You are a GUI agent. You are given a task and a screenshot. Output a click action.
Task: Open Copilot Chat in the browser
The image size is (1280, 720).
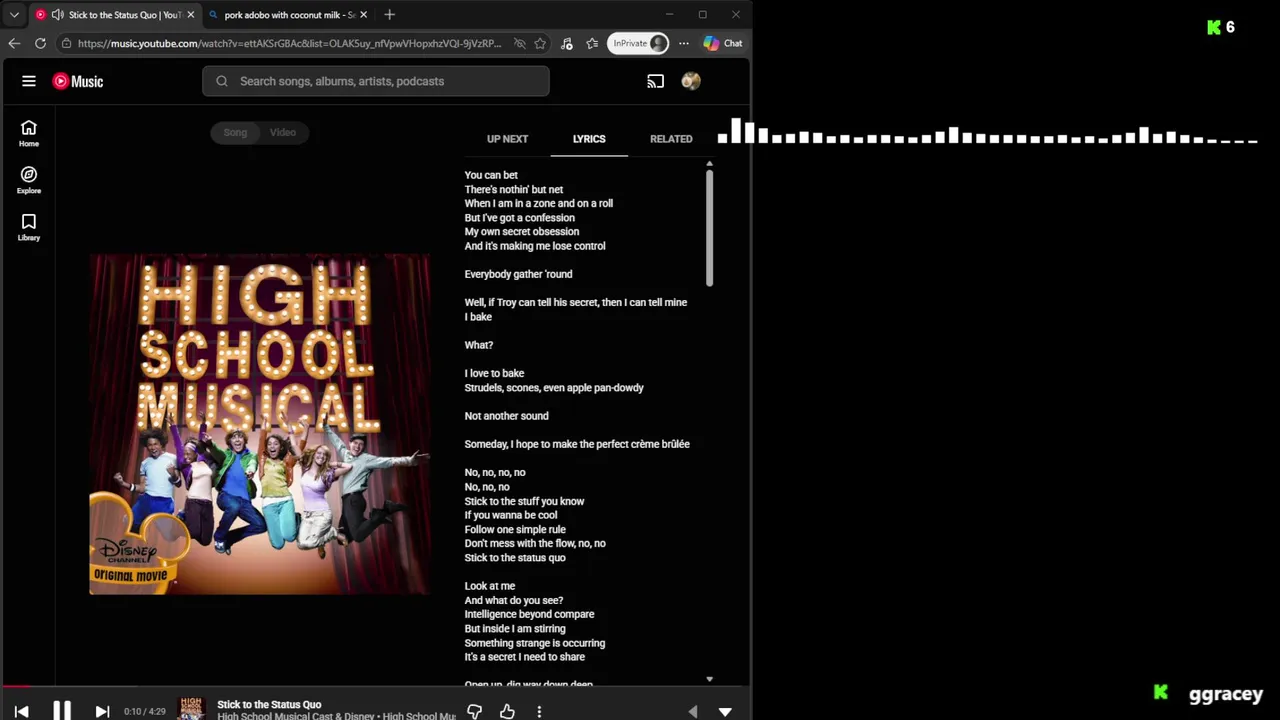coord(723,43)
